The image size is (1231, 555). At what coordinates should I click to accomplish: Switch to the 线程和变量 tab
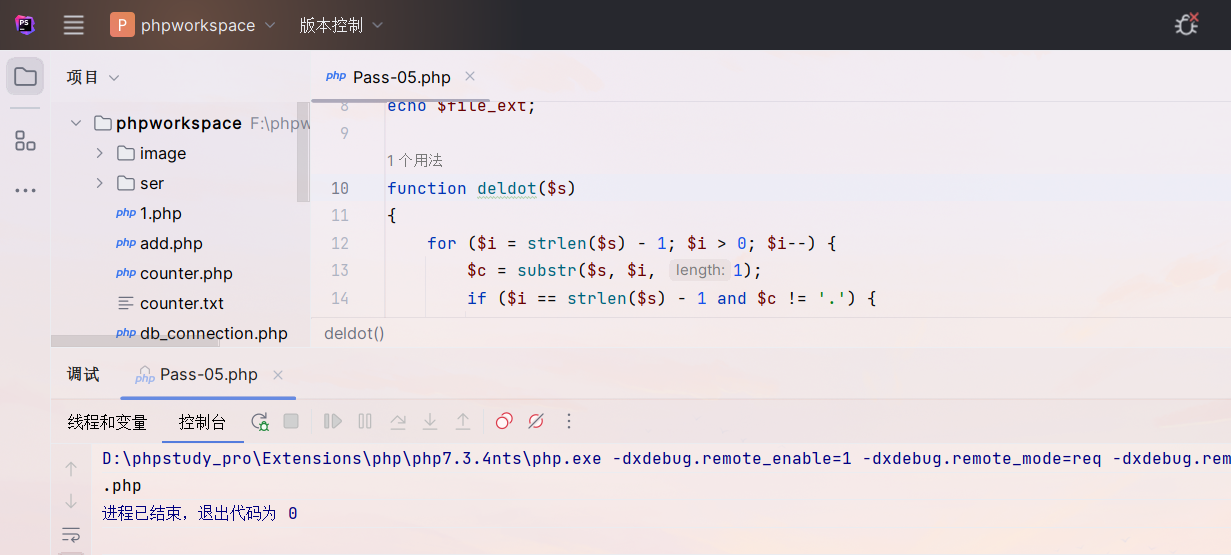(107, 422)
